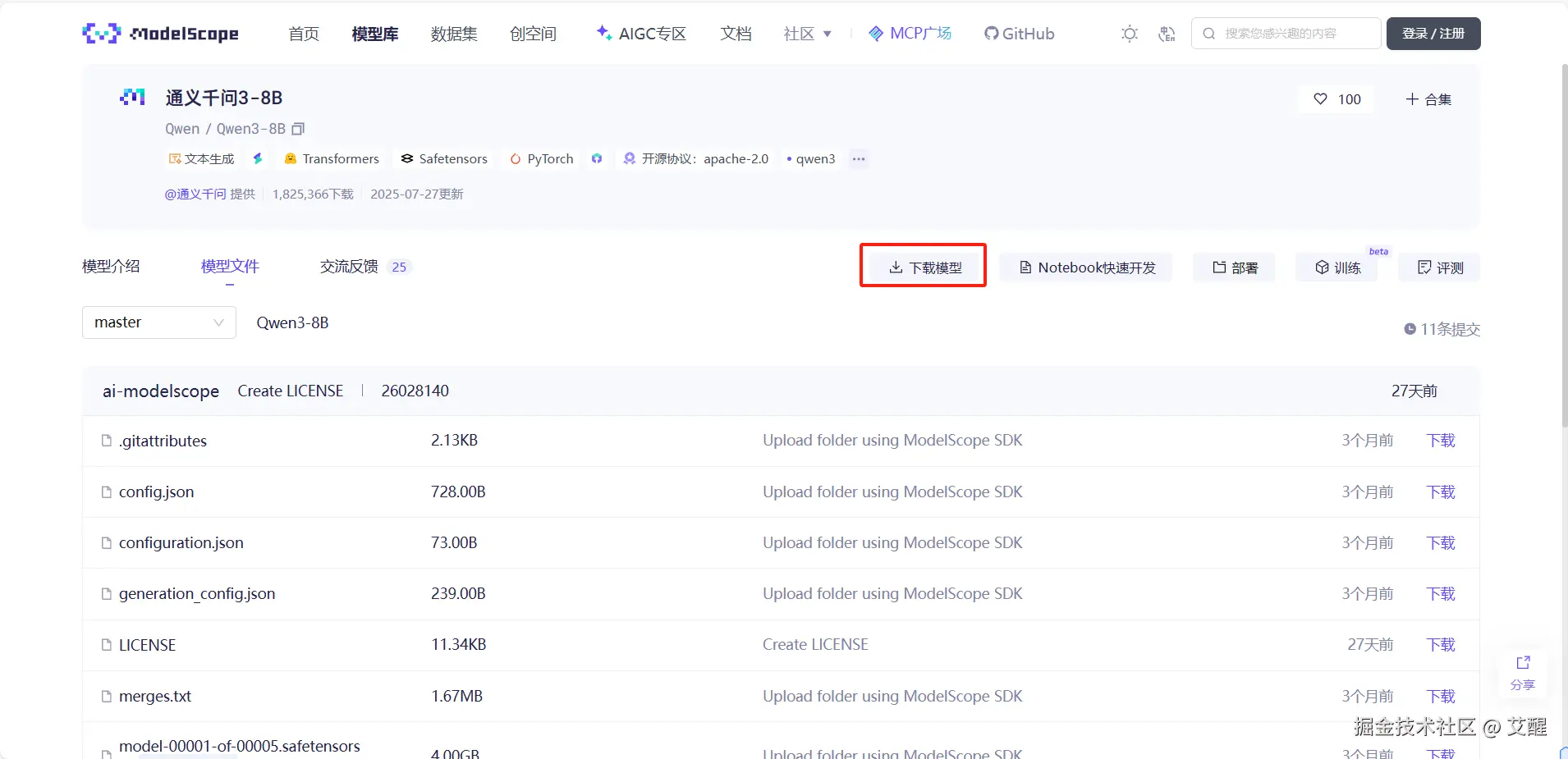The width and height of the screenshot is (1568, 759).
Task: Download the LICENSE file via 下载
Action: coord(1441,645)
